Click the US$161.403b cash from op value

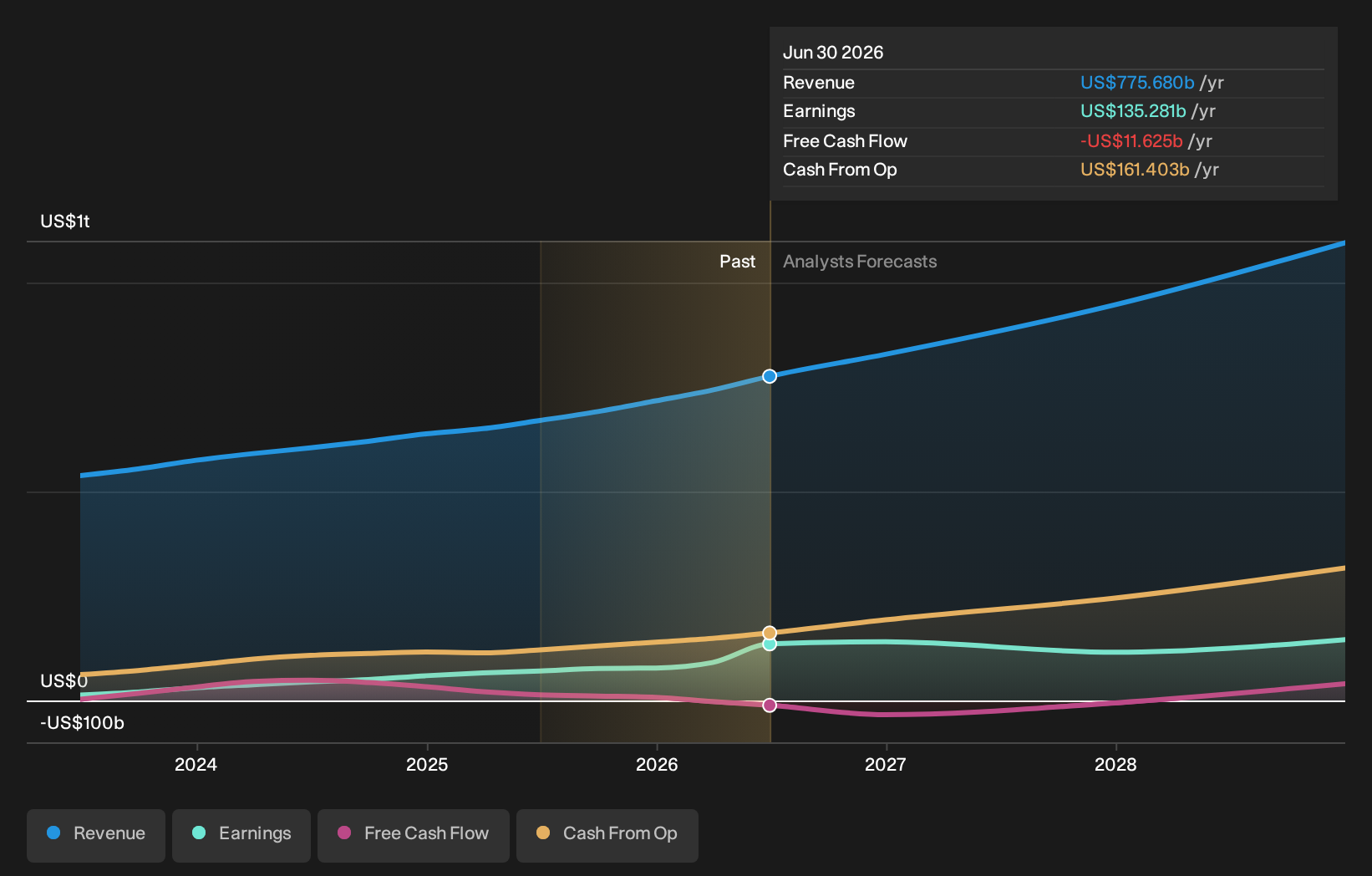tap(1135, 170)
